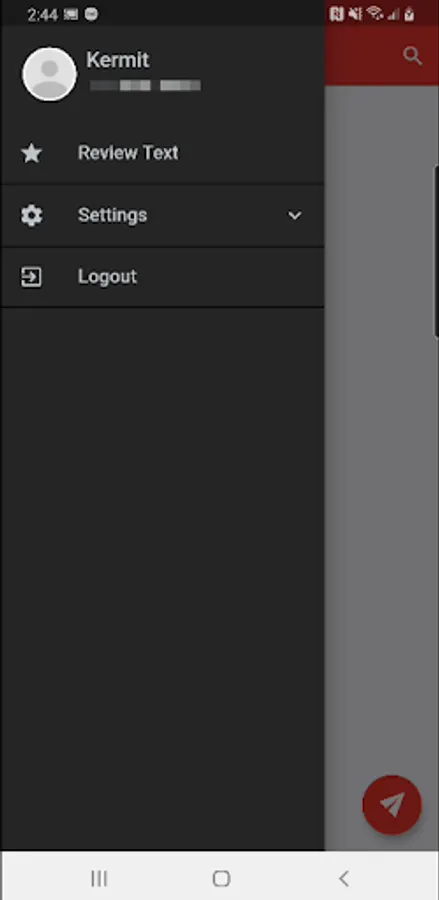Tap the Kermit username
Screen dimensions: 439x900
(118, 60)
